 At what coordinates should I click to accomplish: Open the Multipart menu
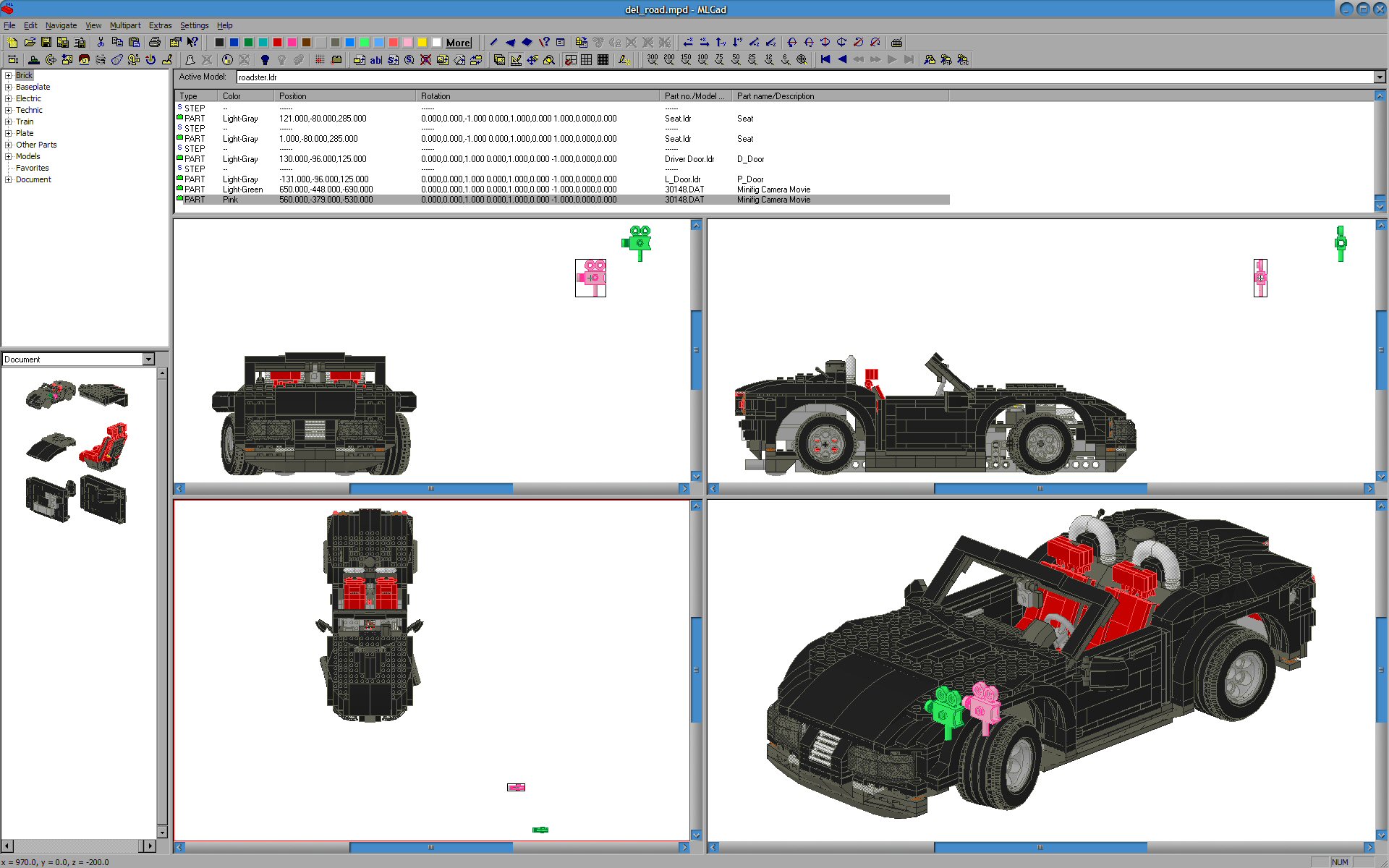(124, 25)
